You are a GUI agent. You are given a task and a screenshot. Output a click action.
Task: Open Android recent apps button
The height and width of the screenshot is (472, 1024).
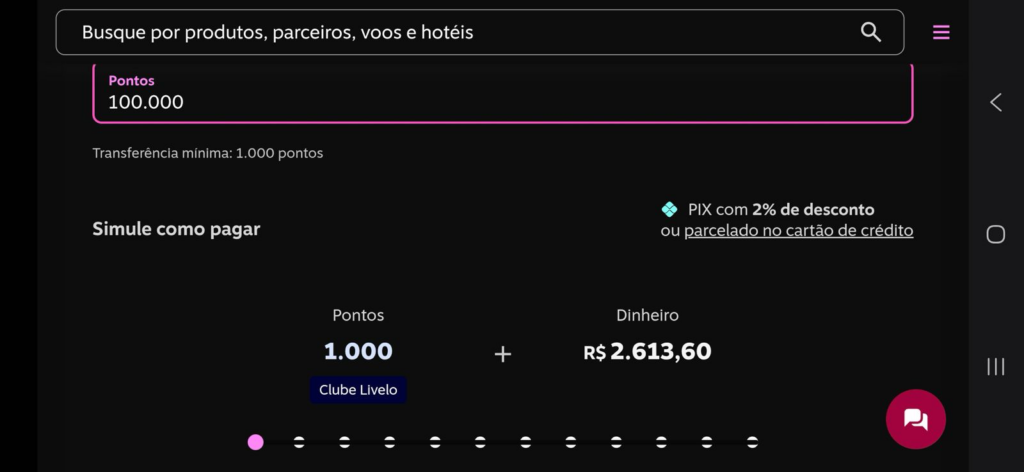995,366
